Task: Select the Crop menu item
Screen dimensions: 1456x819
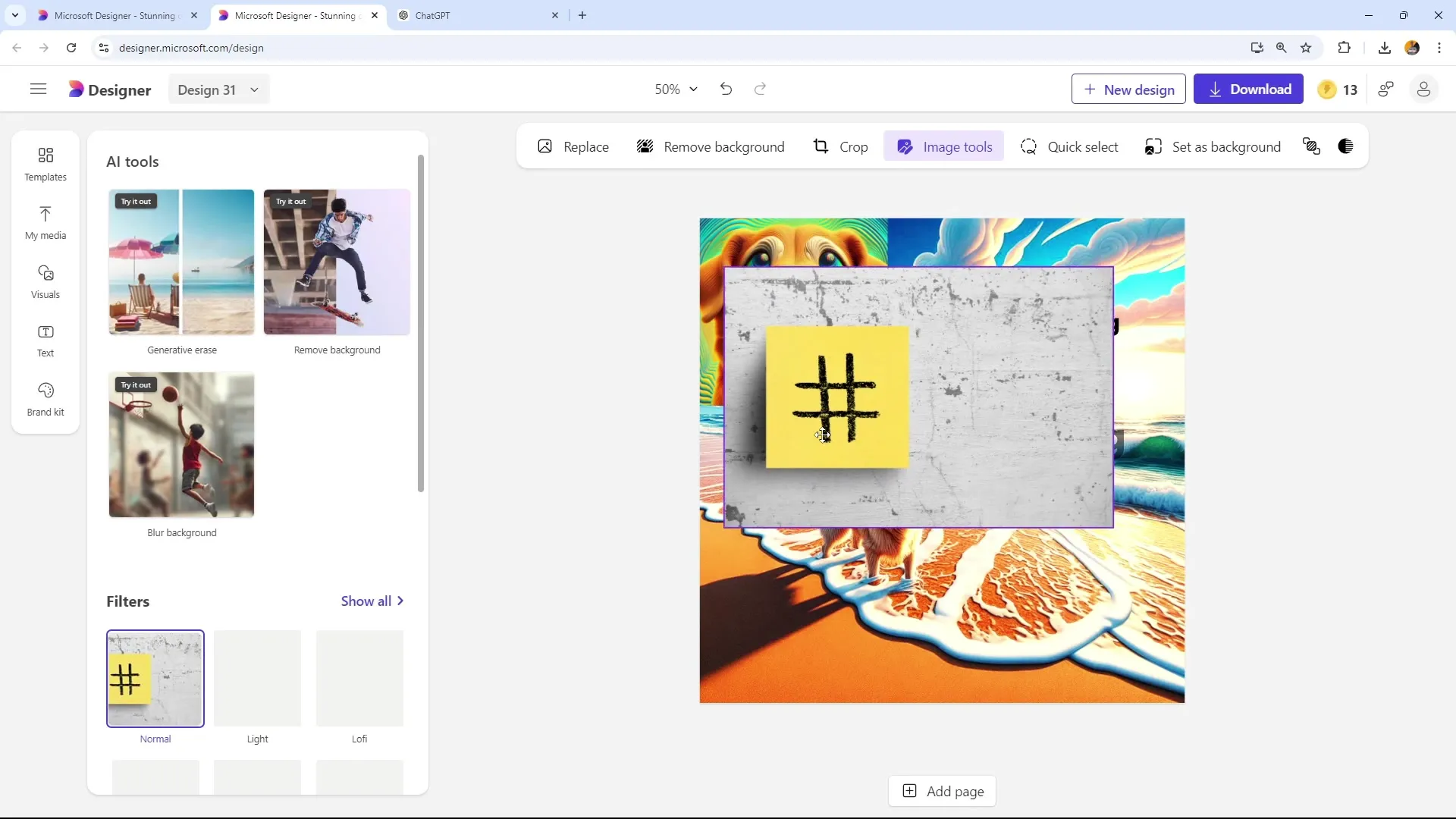Action: tap(840, 147)
